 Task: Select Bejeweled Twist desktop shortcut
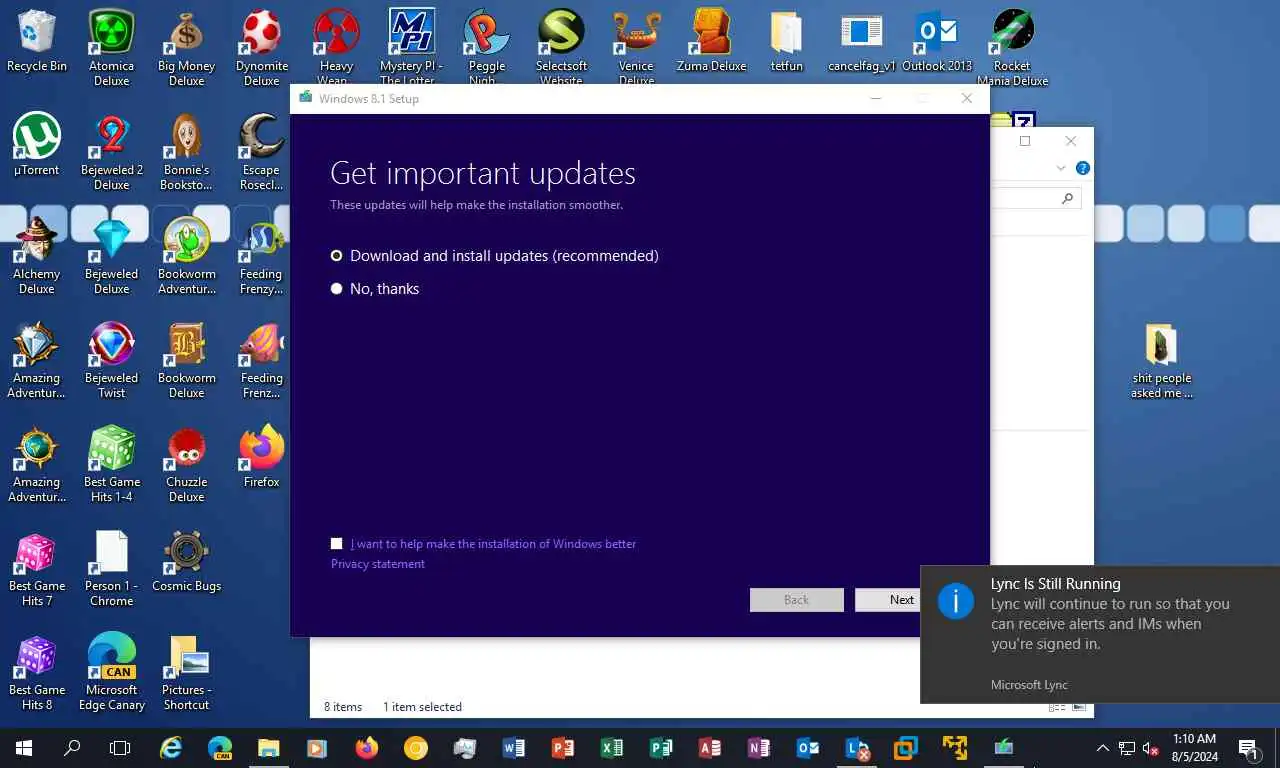(x=112, y=360)
